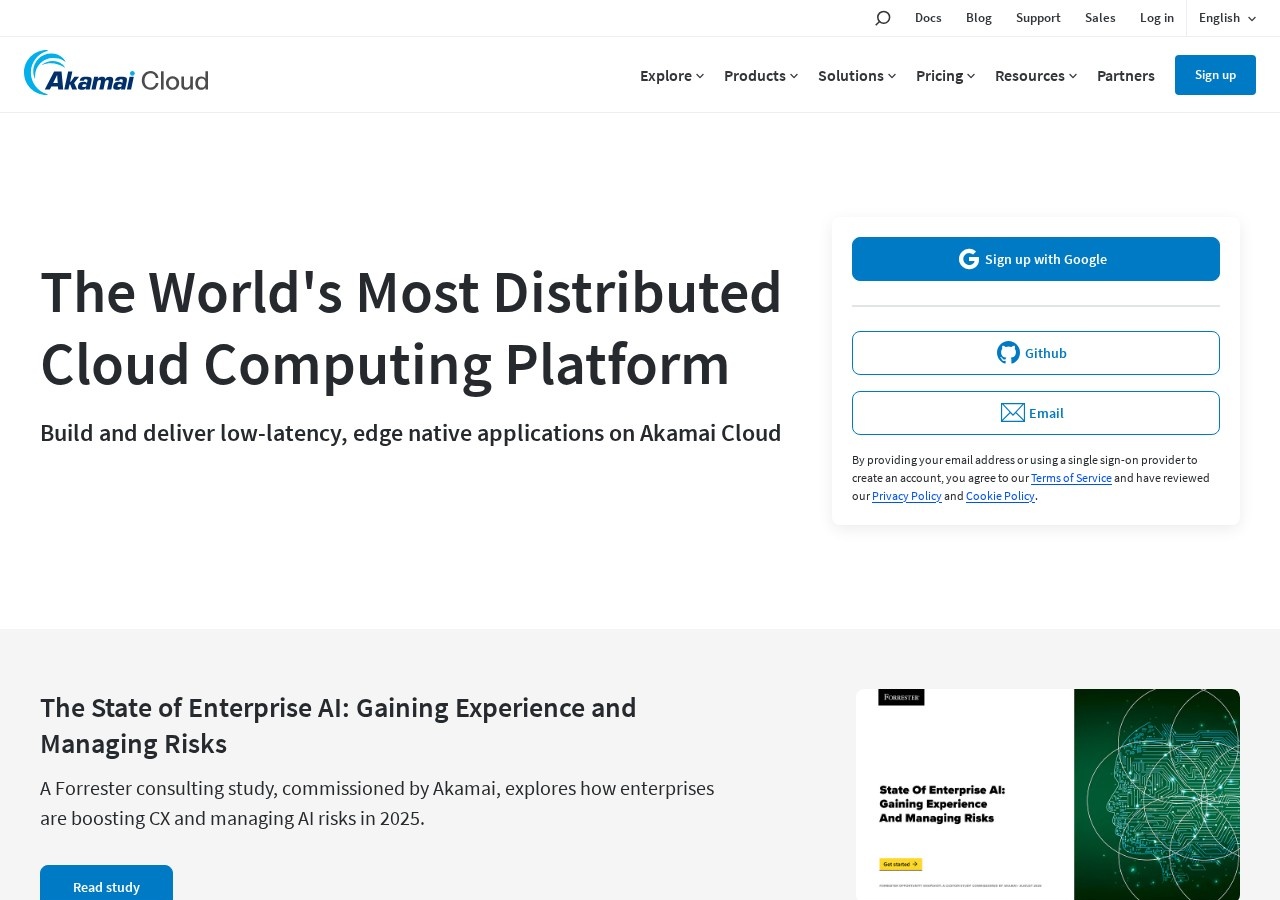Expand the Resources menu

1036,75
